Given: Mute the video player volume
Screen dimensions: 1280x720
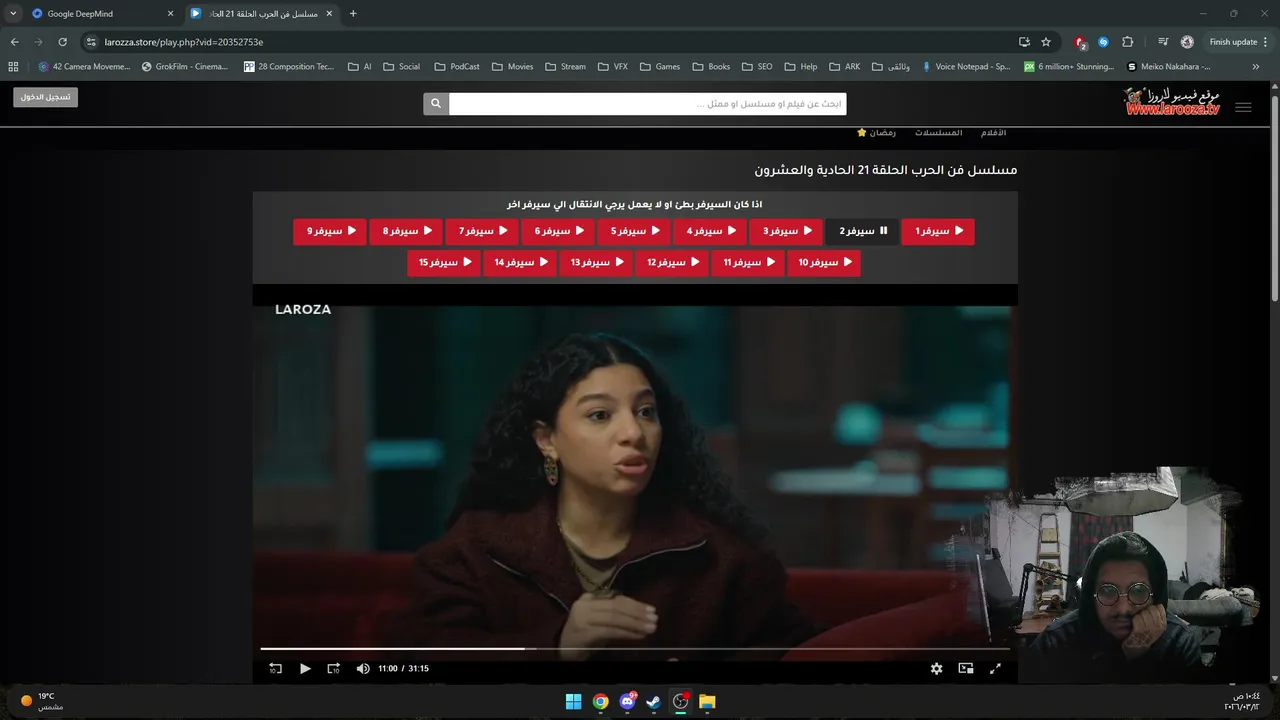Looking at the screenshot, I should (x=363, y=668).
